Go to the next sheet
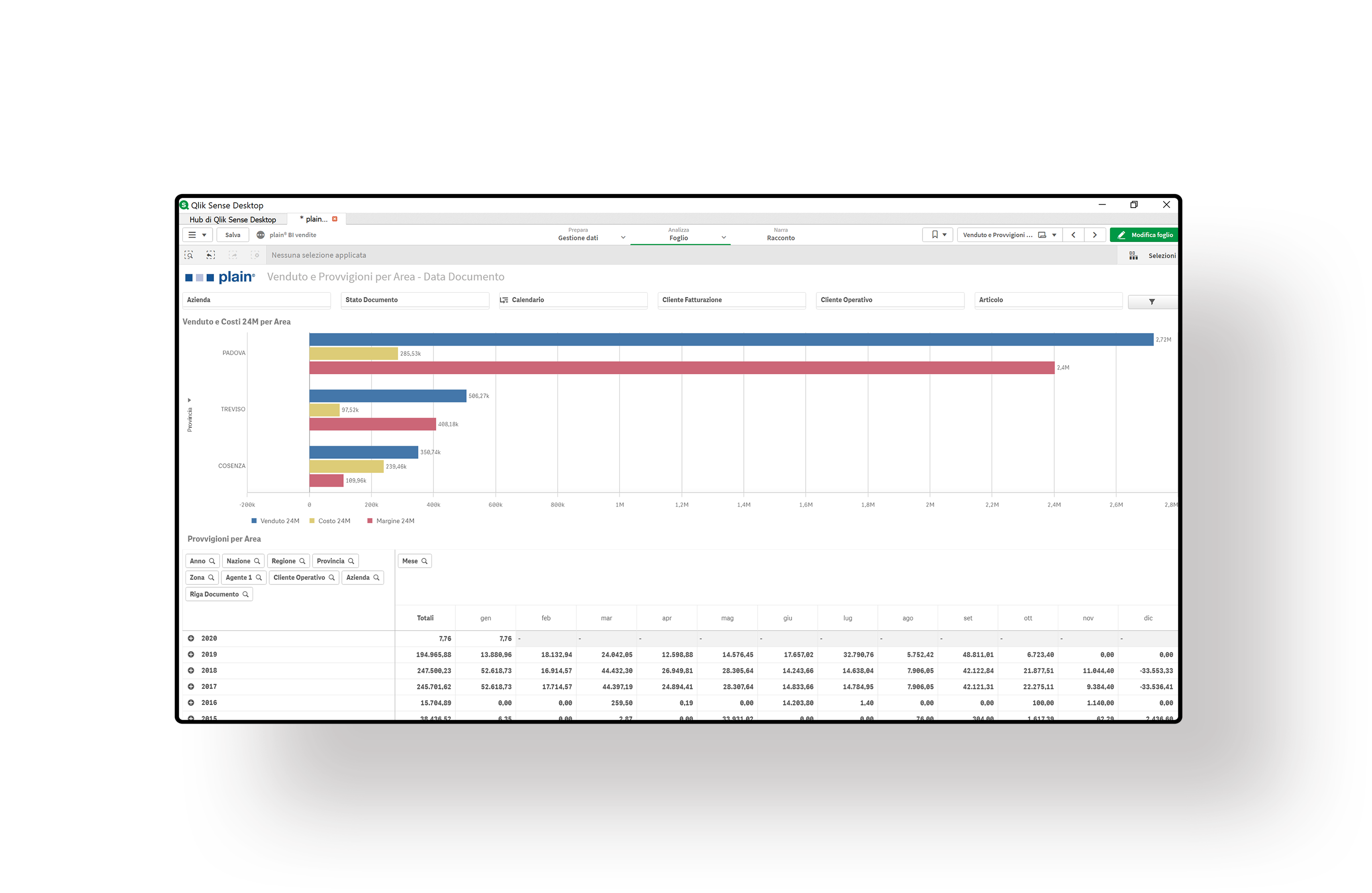This screenshot has width=1372, height=893. [x=1095, y=235]
